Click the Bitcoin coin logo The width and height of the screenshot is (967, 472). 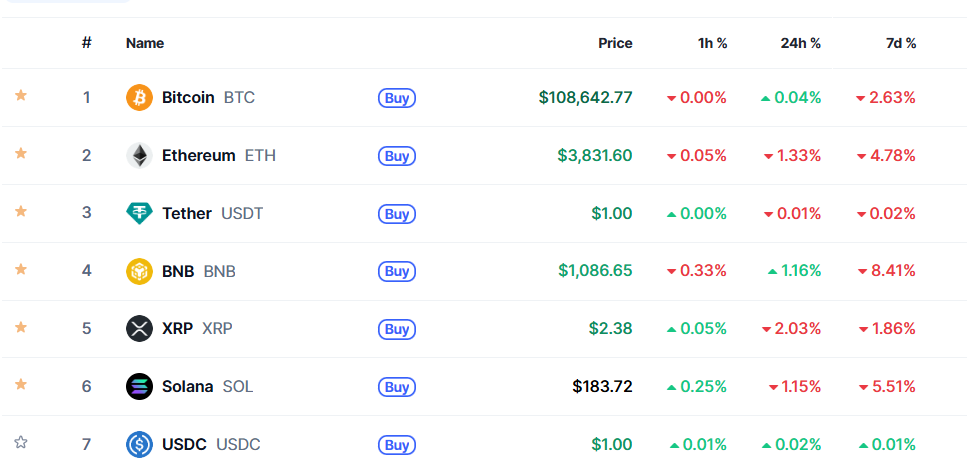139,97
